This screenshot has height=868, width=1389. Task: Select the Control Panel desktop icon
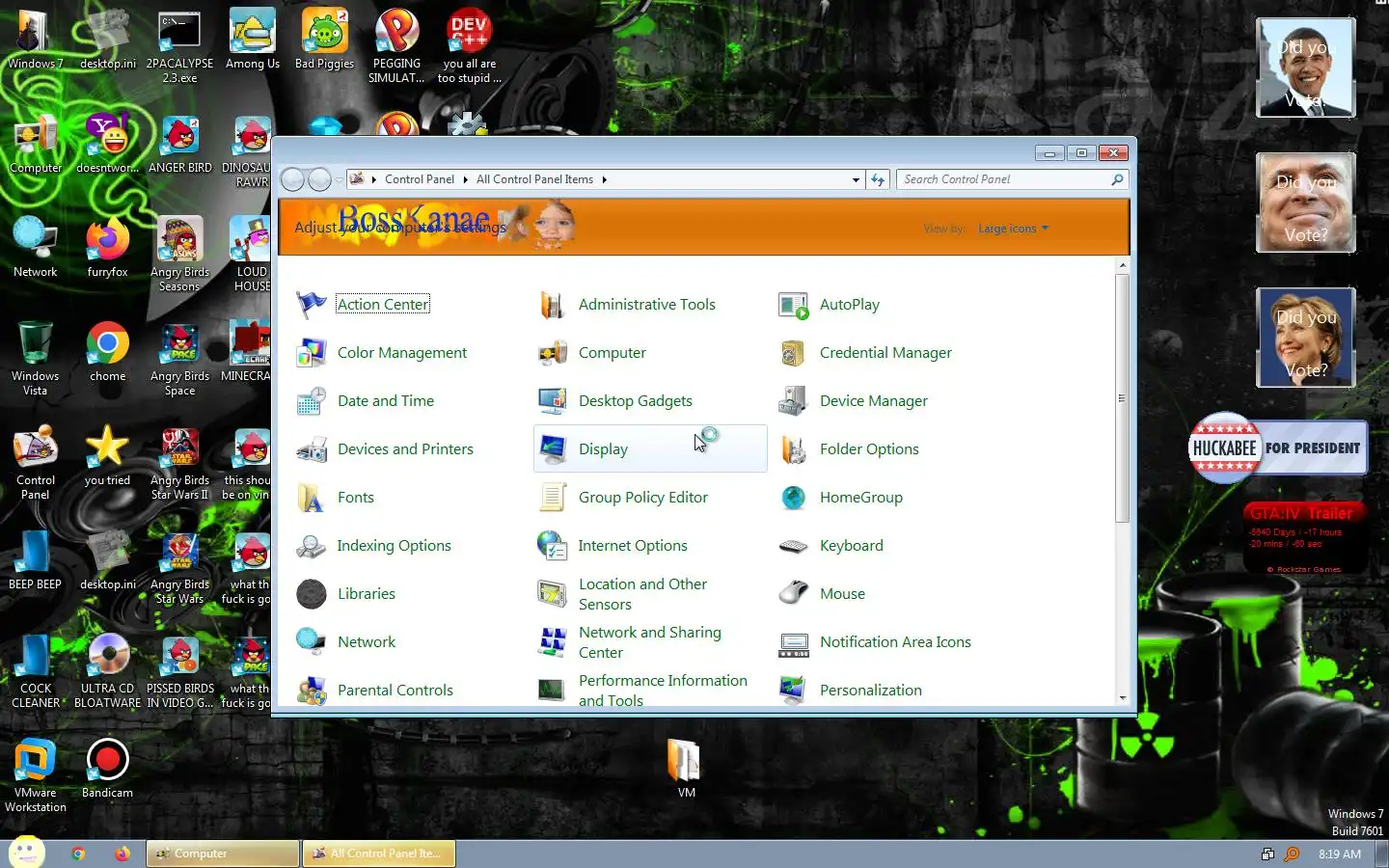[36, 463]
